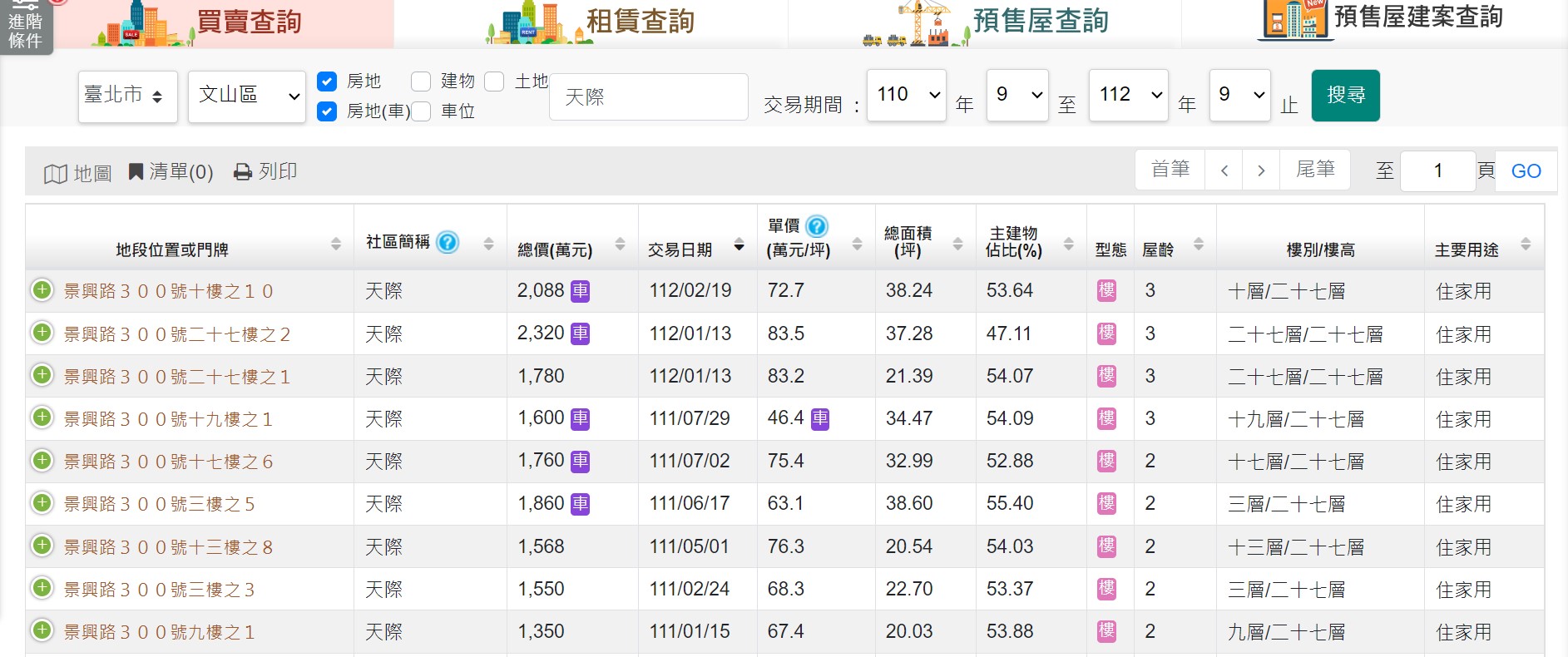Expand row 景興路300號十樓之10 plus icon
The image size is (1568, 657).
click(x=42, y=290)
